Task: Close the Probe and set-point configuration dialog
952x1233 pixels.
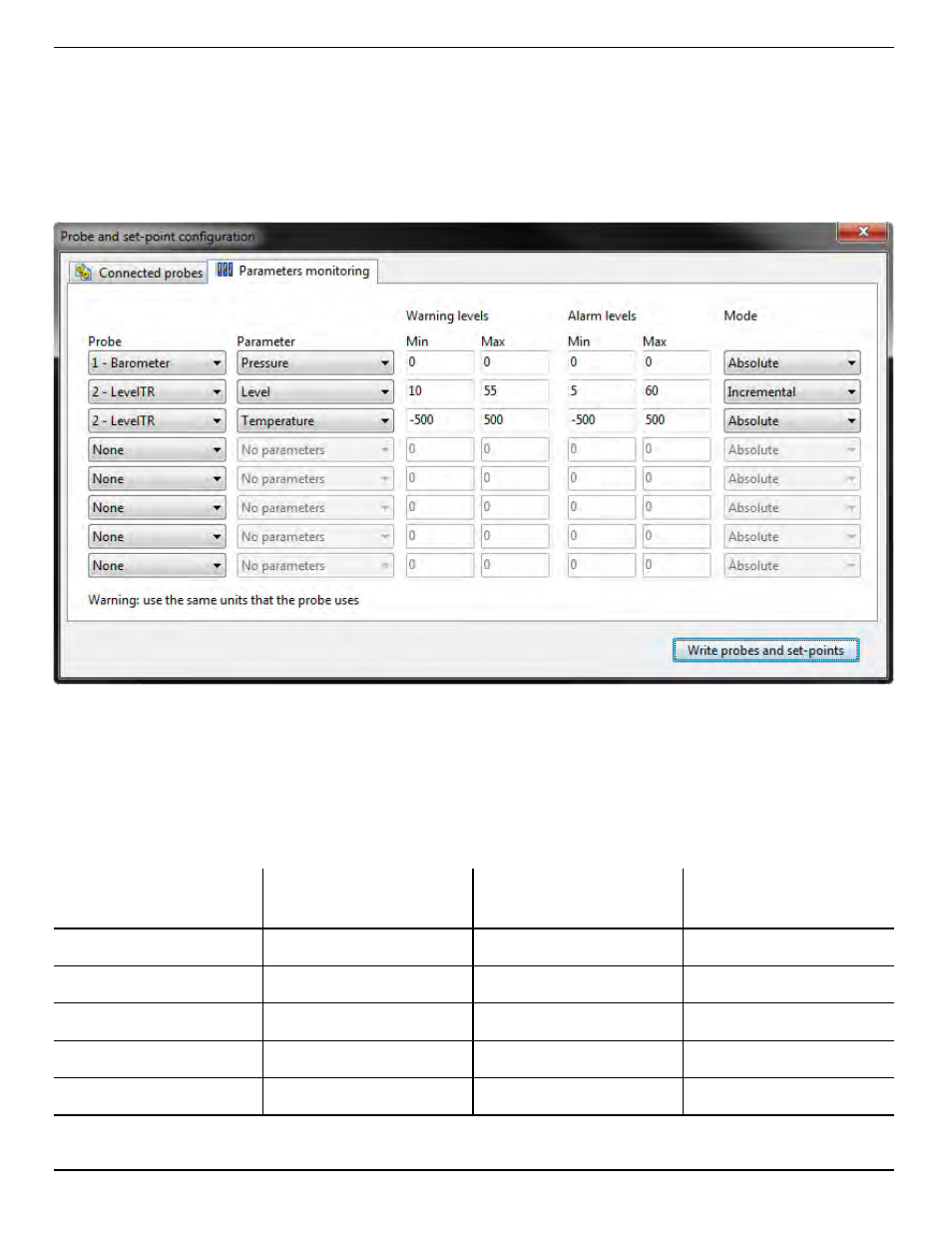Action: 862,232
